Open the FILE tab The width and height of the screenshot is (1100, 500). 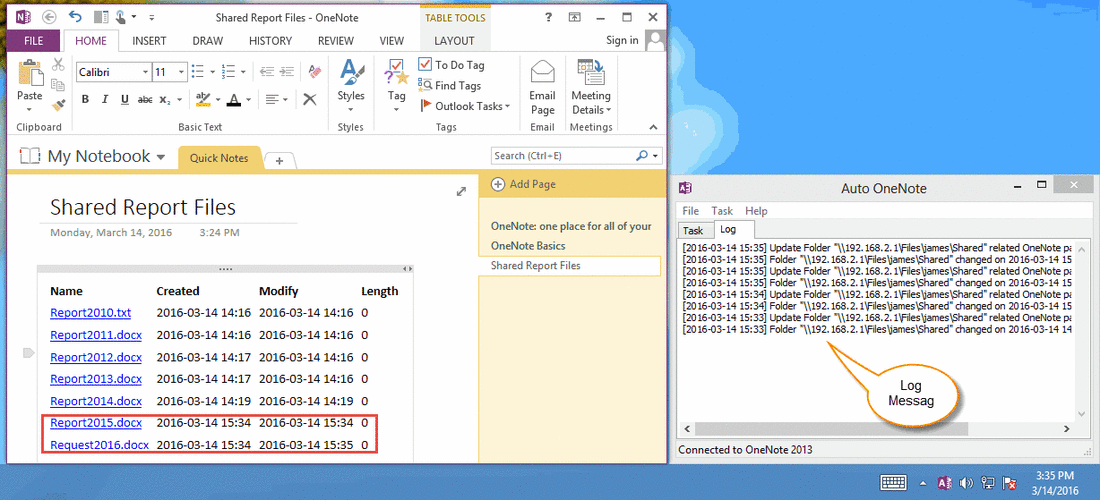click(x=34, y=41)
